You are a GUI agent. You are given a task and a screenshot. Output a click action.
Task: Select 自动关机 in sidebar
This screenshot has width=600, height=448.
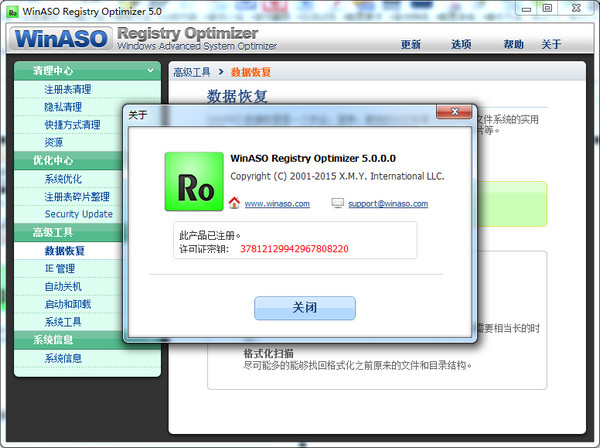pyautogui.click(x=63, y=286)
